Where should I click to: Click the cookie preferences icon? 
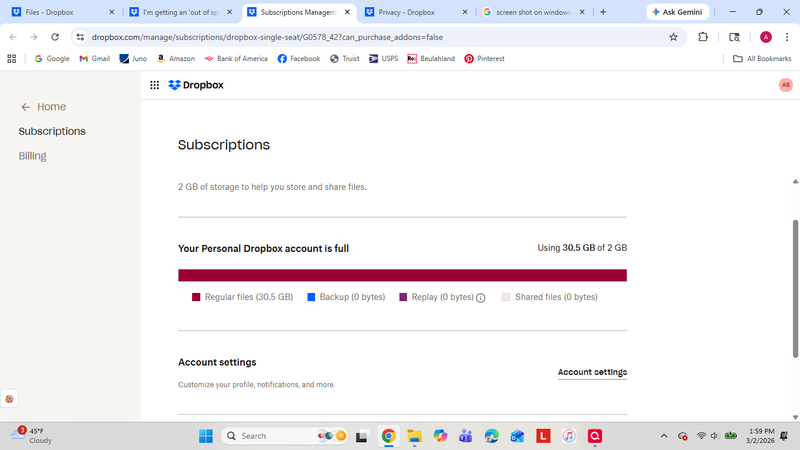10,398
